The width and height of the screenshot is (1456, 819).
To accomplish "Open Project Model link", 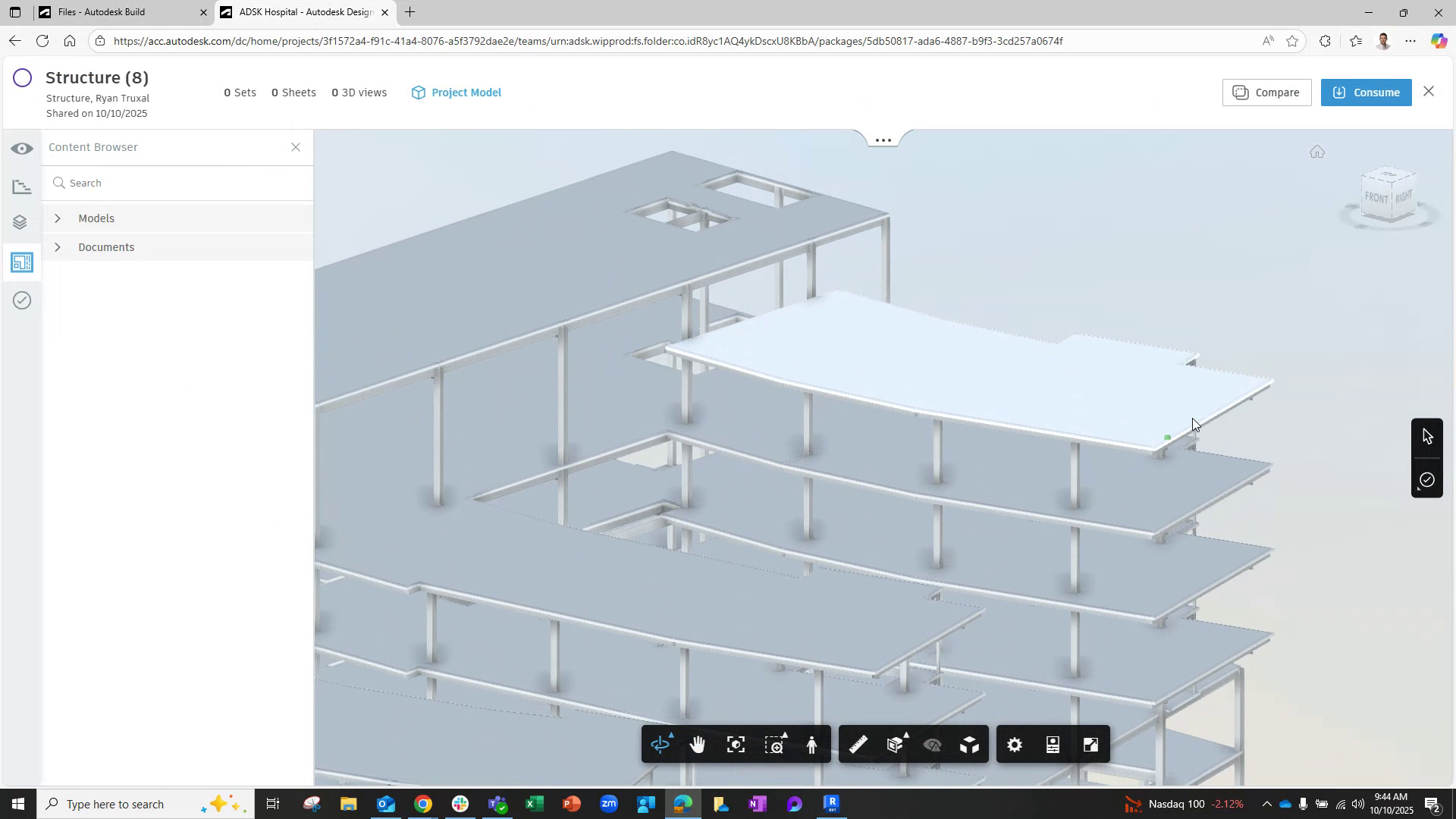I will click(466, 92).
